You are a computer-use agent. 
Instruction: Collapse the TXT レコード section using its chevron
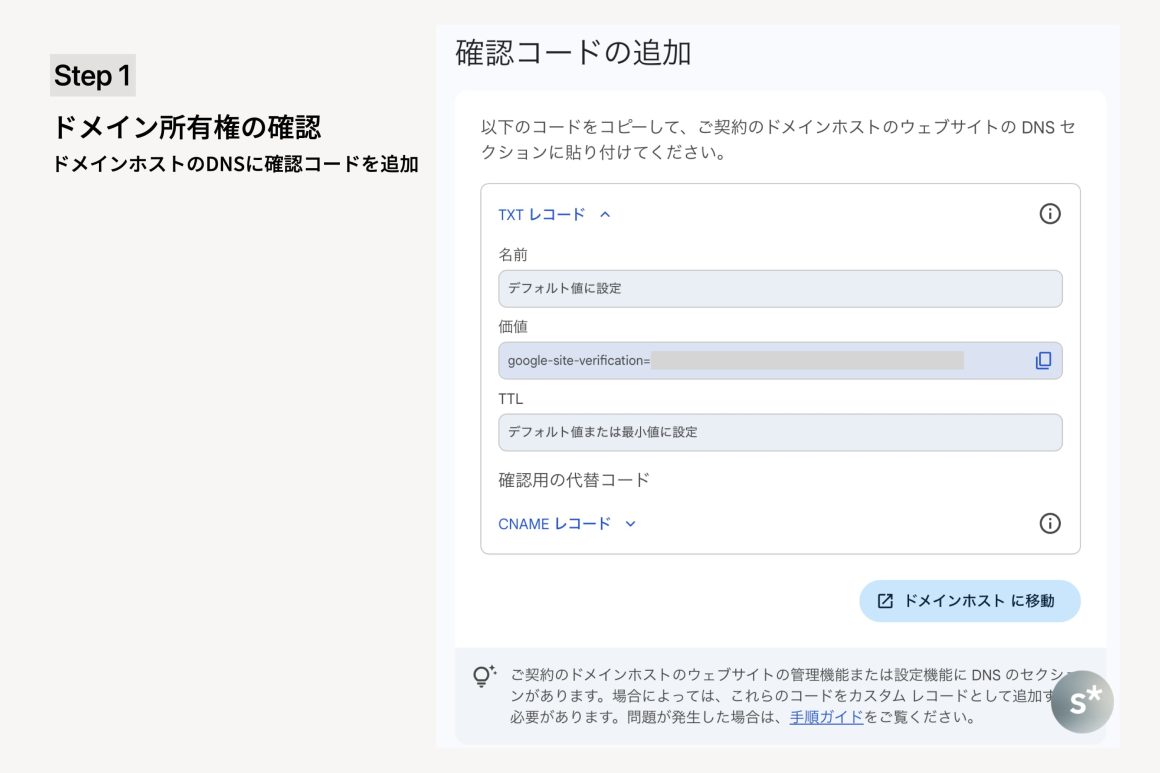click(x=605, y=214)
